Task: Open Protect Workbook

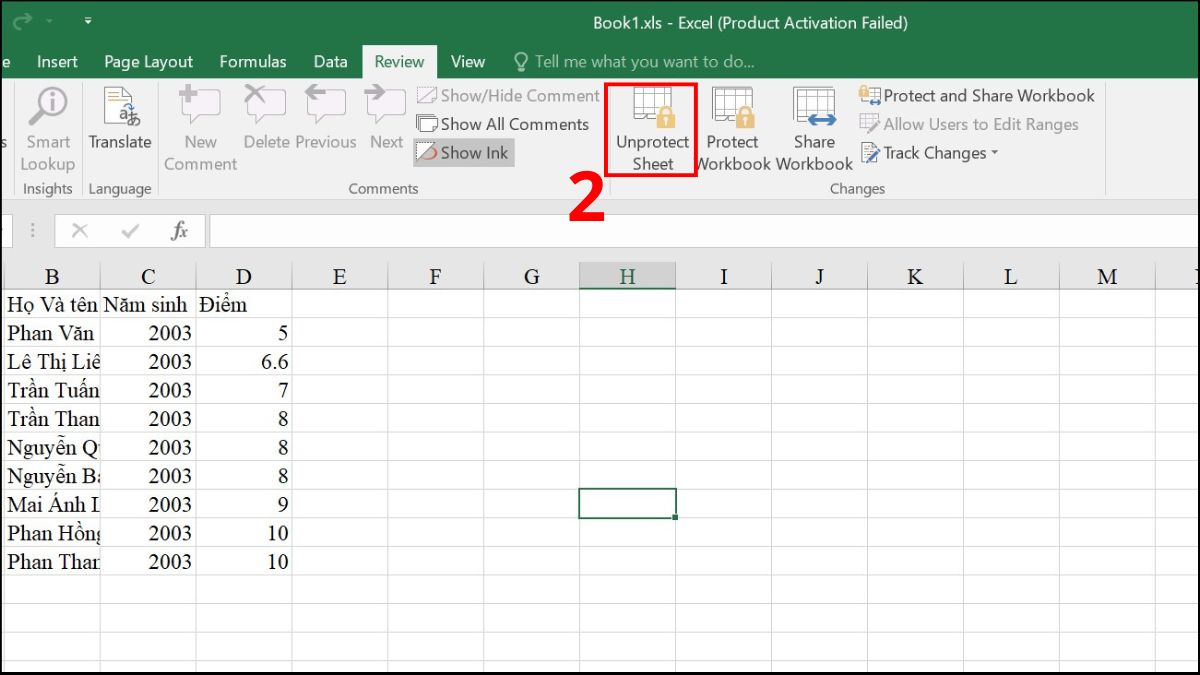Action: [x=733, y=130]
